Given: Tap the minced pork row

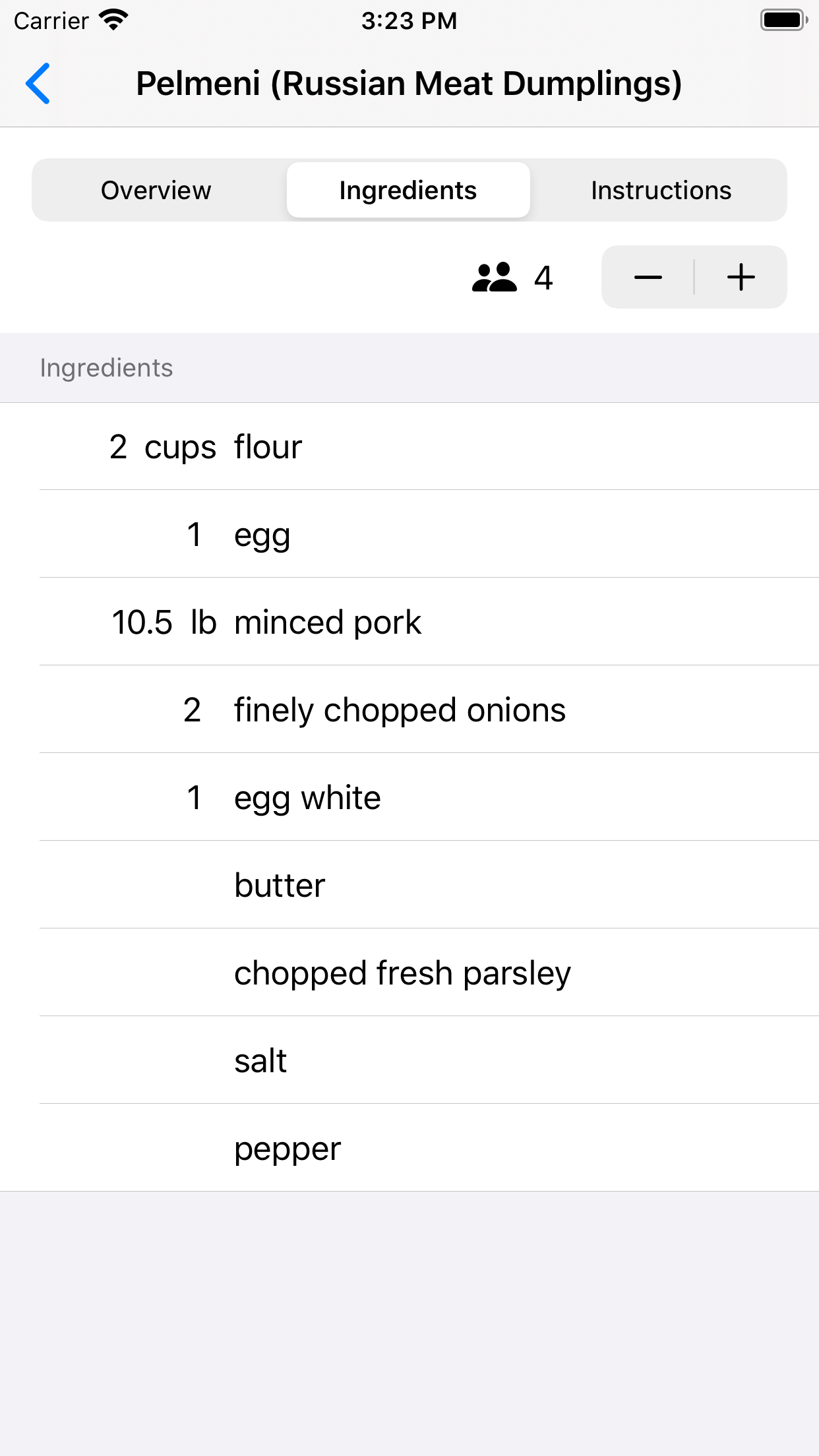Looking at the screenshot, I should coord(409,622).
